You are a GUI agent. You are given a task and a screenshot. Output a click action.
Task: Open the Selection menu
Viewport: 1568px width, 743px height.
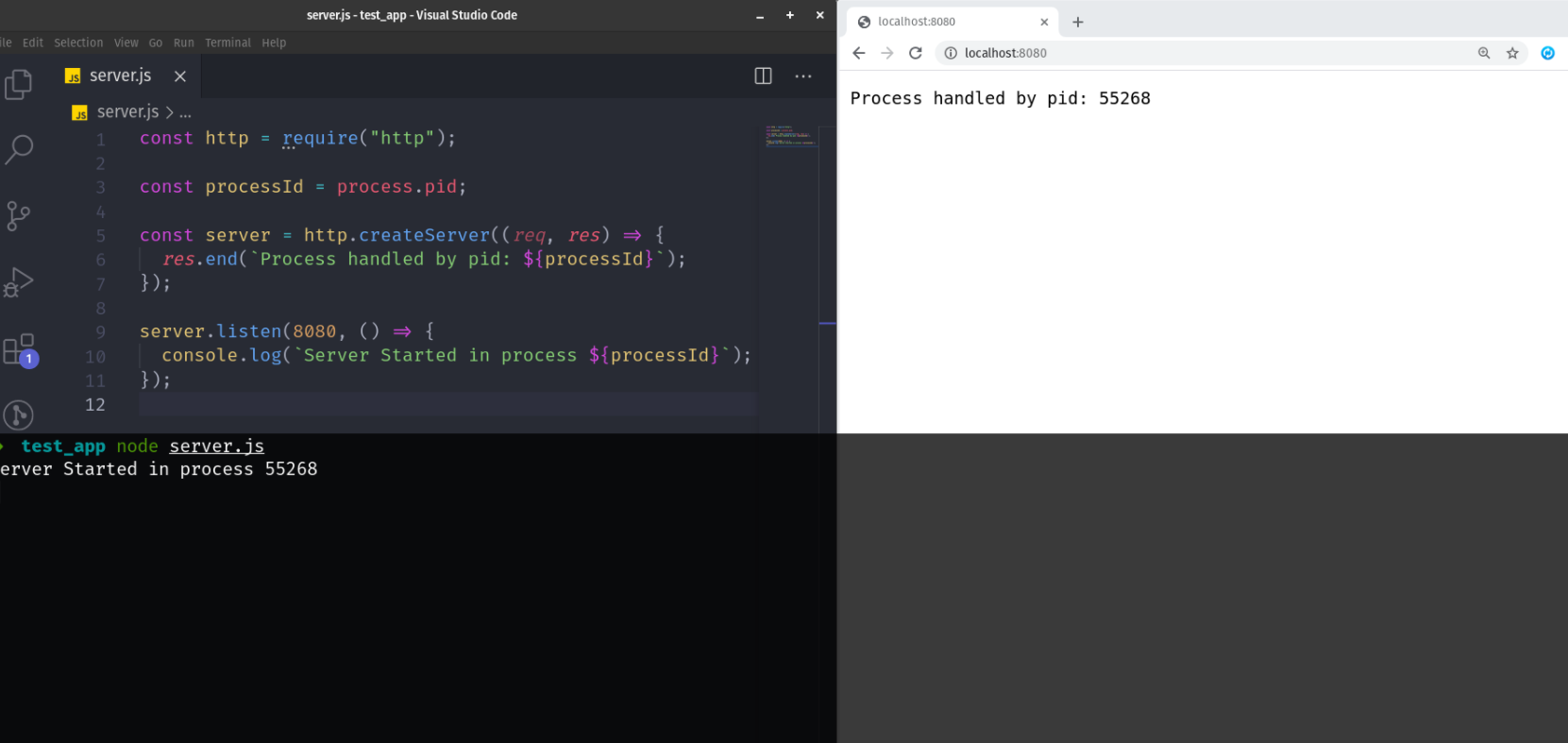(78, 43)
